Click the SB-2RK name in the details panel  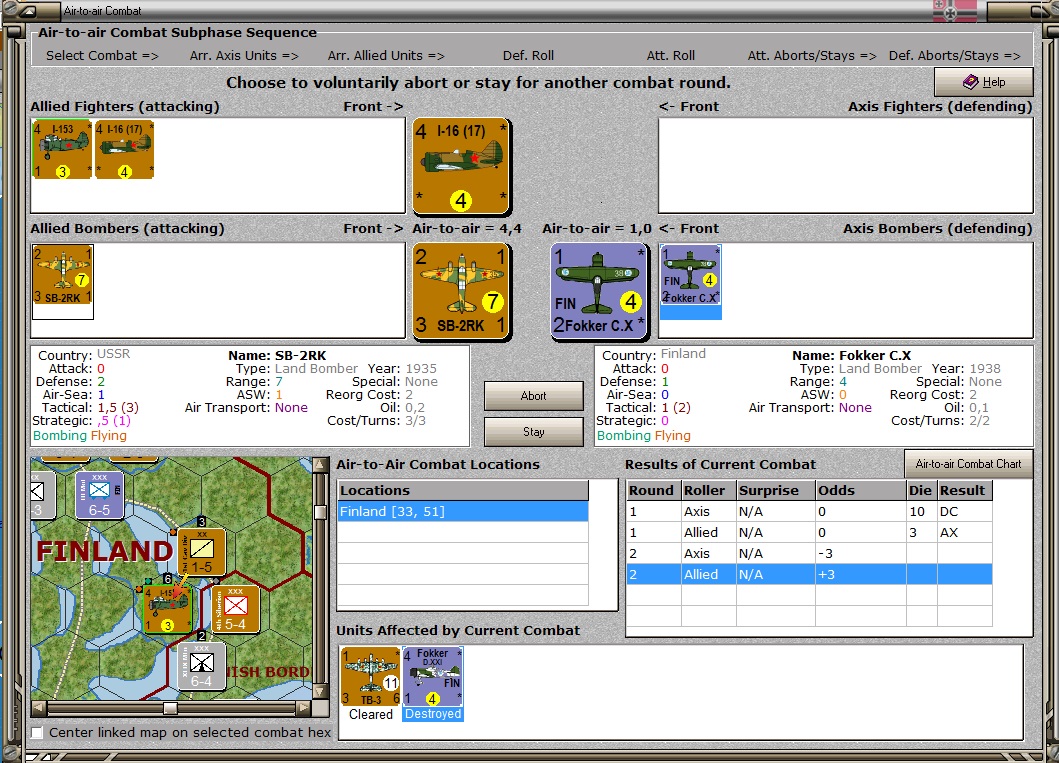(300, 356)
